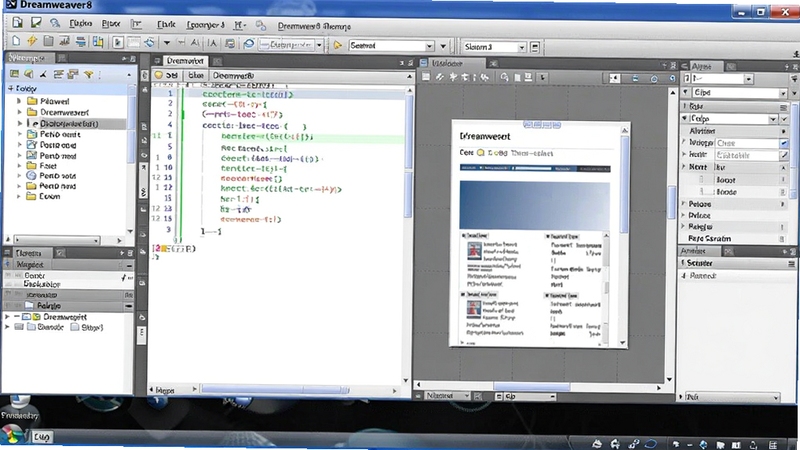Click the page icon at the far left of the menu row
The height and width of the screenshot is (450, 800).
tap(17, 22)
